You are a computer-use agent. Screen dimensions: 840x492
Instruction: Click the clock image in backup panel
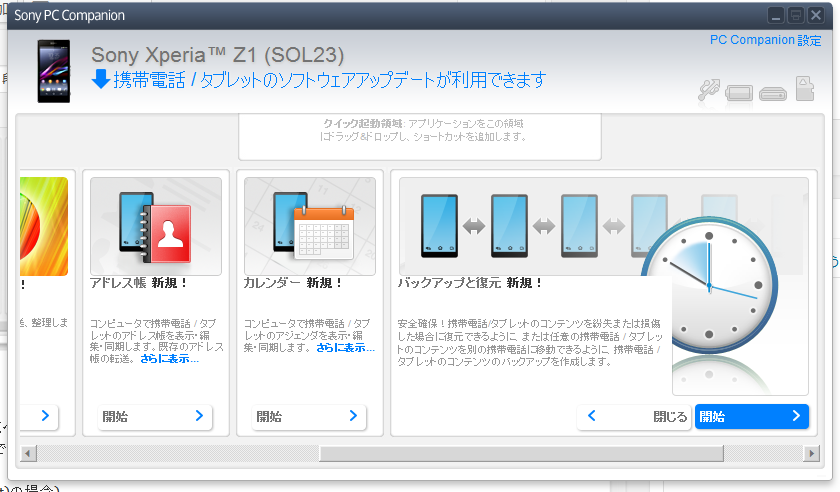point(709,284)
